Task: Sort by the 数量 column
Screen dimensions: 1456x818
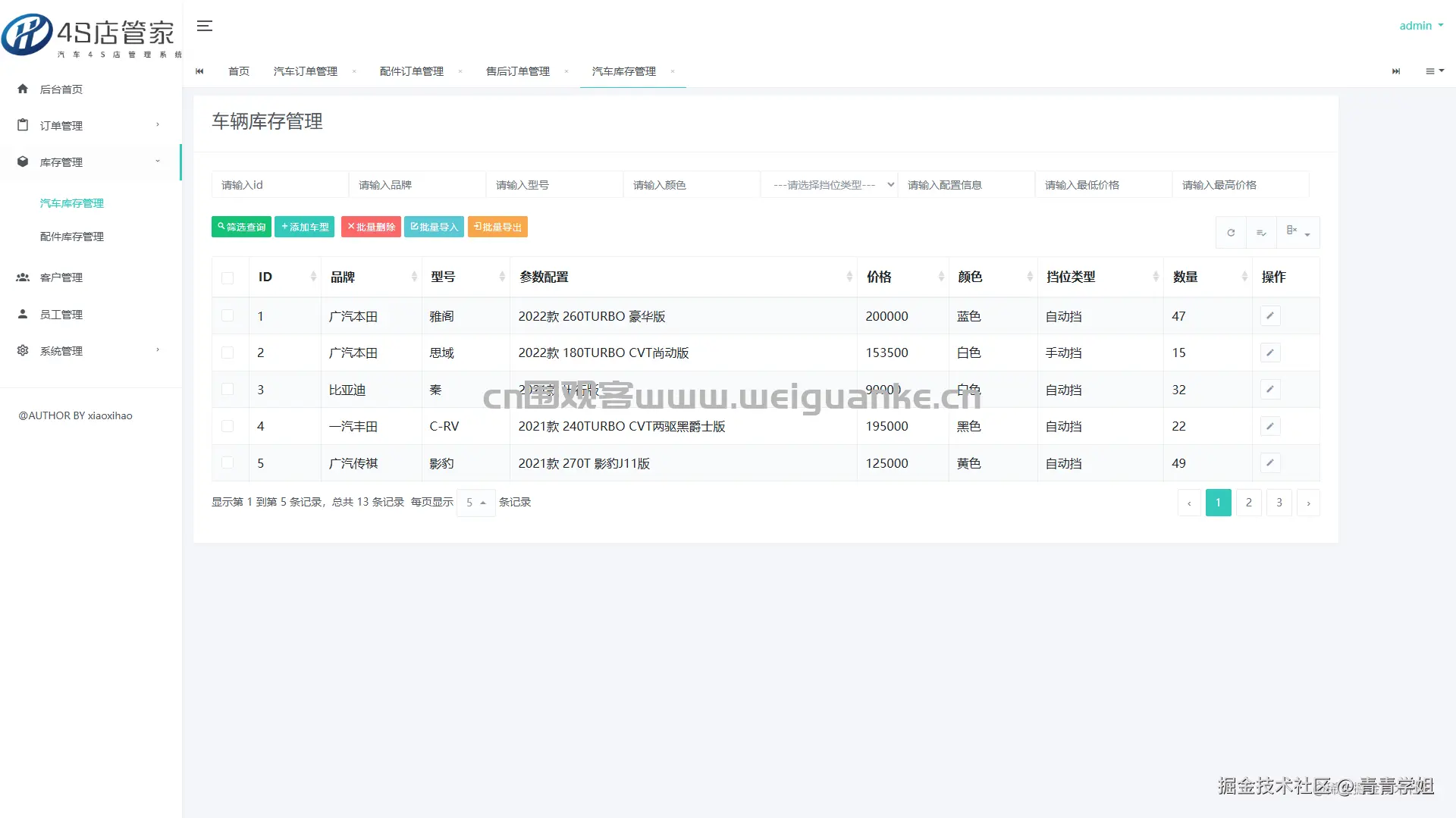Action: [1208, 277]
